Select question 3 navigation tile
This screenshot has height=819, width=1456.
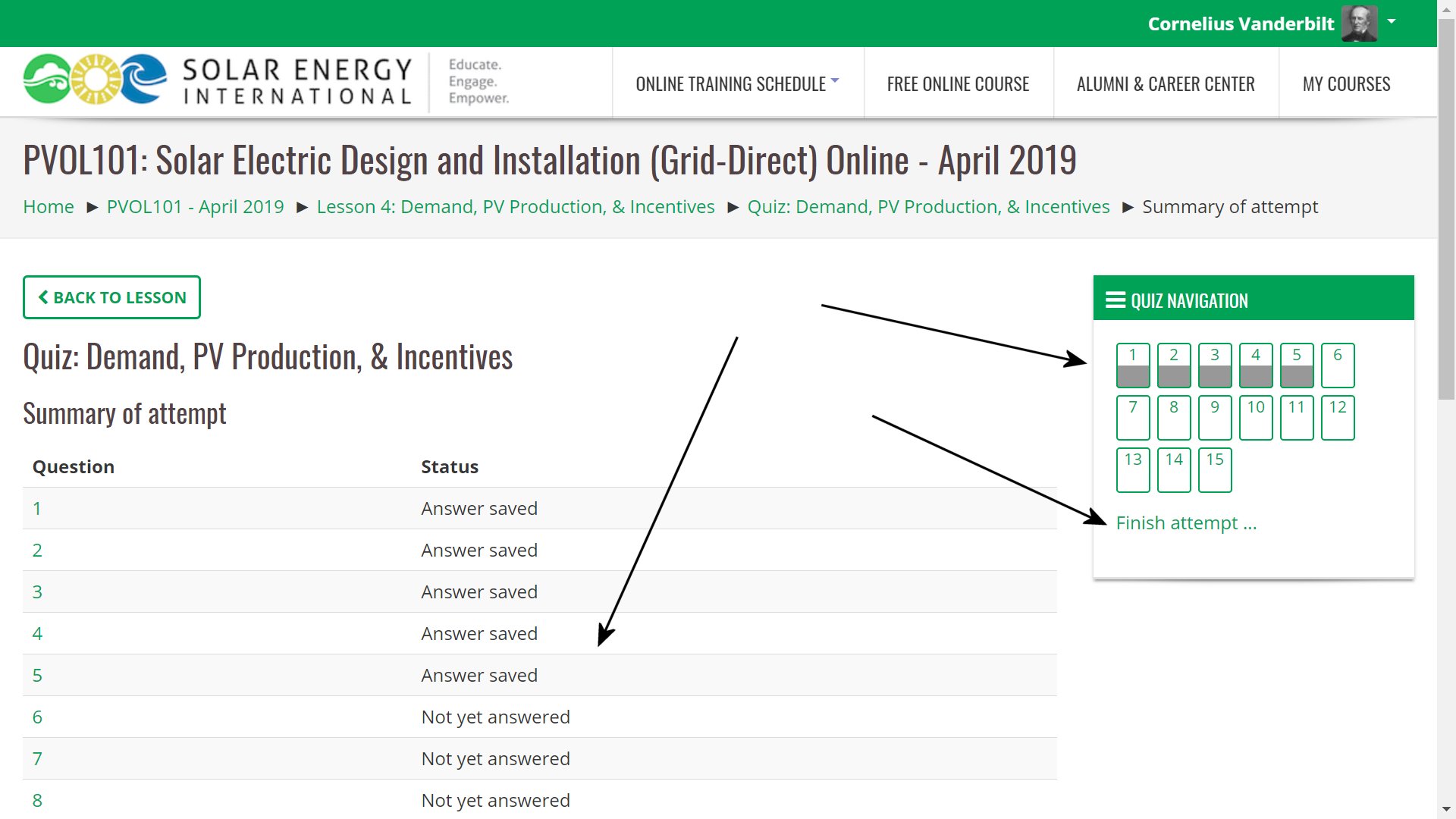[x=1215, y=365]
